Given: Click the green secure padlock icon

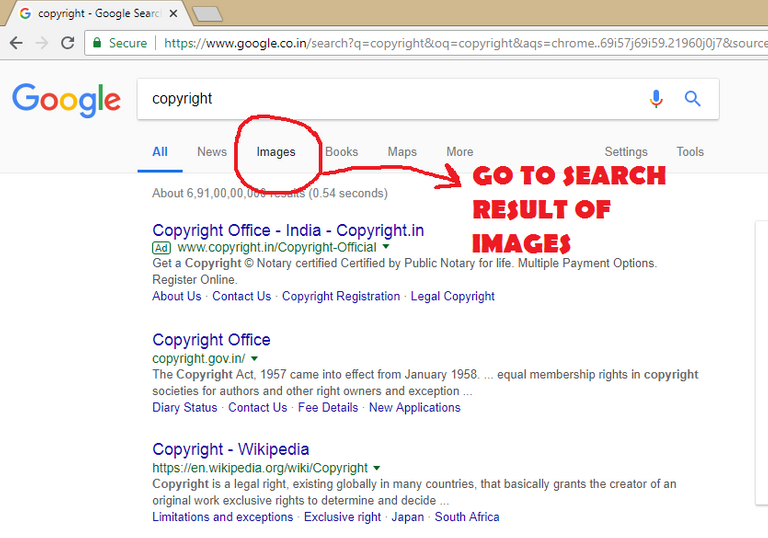Looking at the screenshot, I should [96, 43].
